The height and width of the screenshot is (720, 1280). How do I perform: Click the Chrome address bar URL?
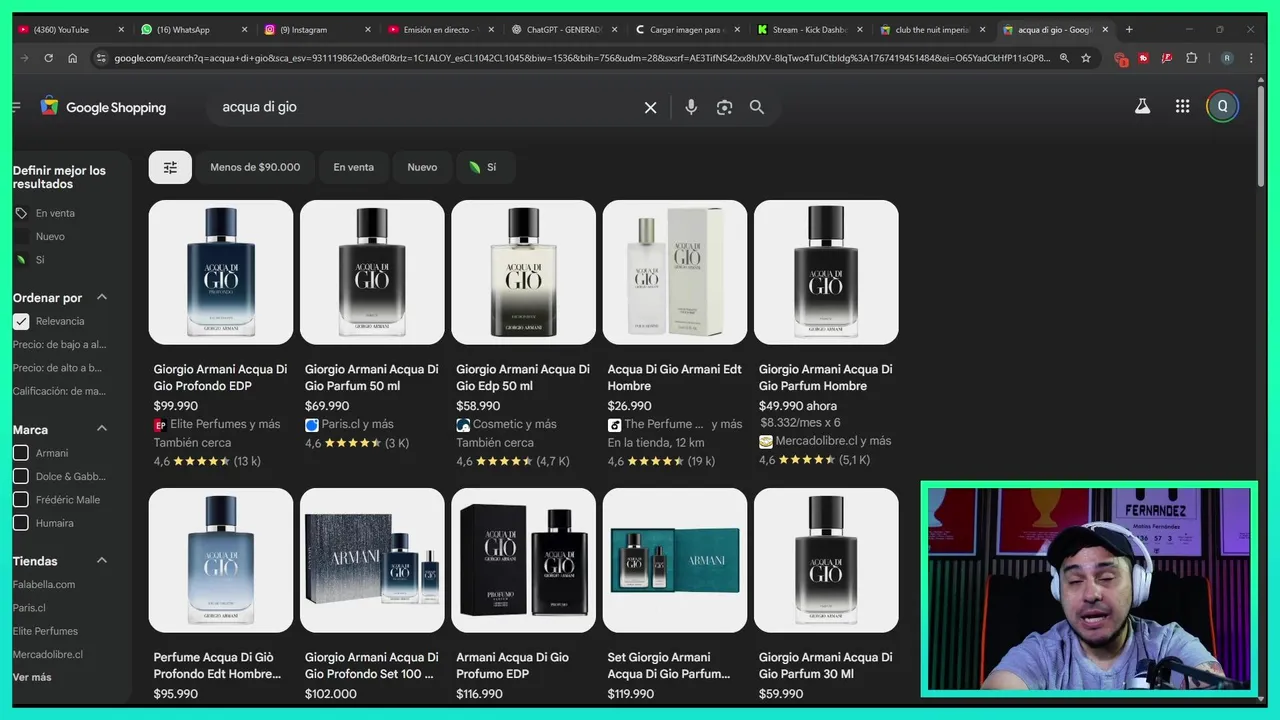pyautogui.click(x=582, y=58)
